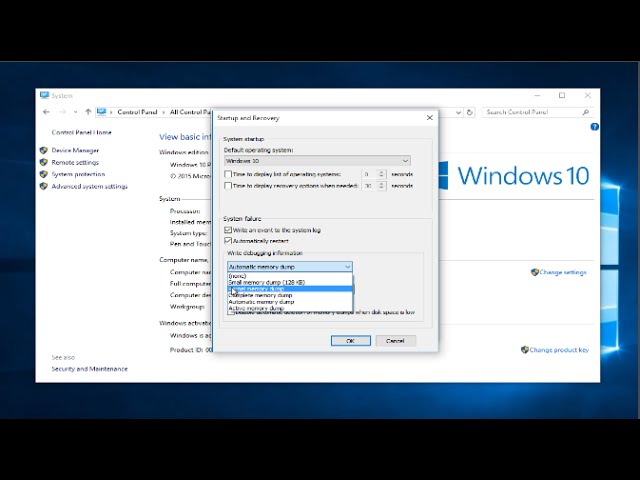Select (none) in debugging dropdown list
This screenshot has height=480, width=640.
click(x=290, y=276)
